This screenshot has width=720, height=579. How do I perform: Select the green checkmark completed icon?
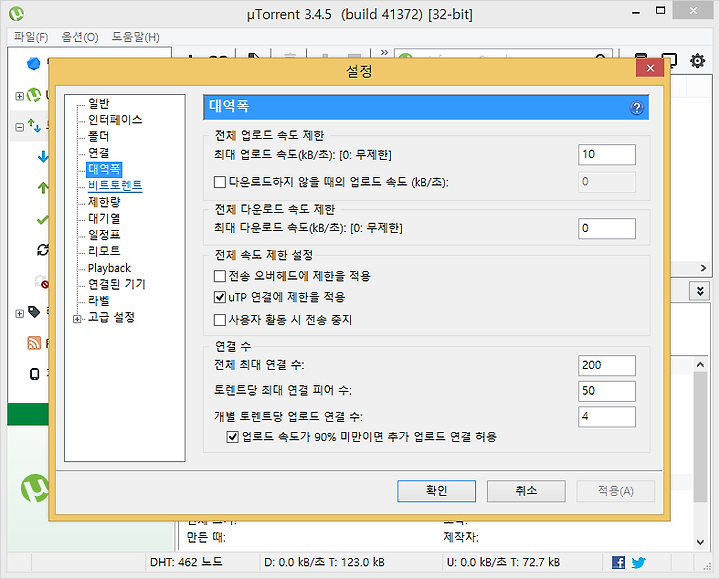42,220
